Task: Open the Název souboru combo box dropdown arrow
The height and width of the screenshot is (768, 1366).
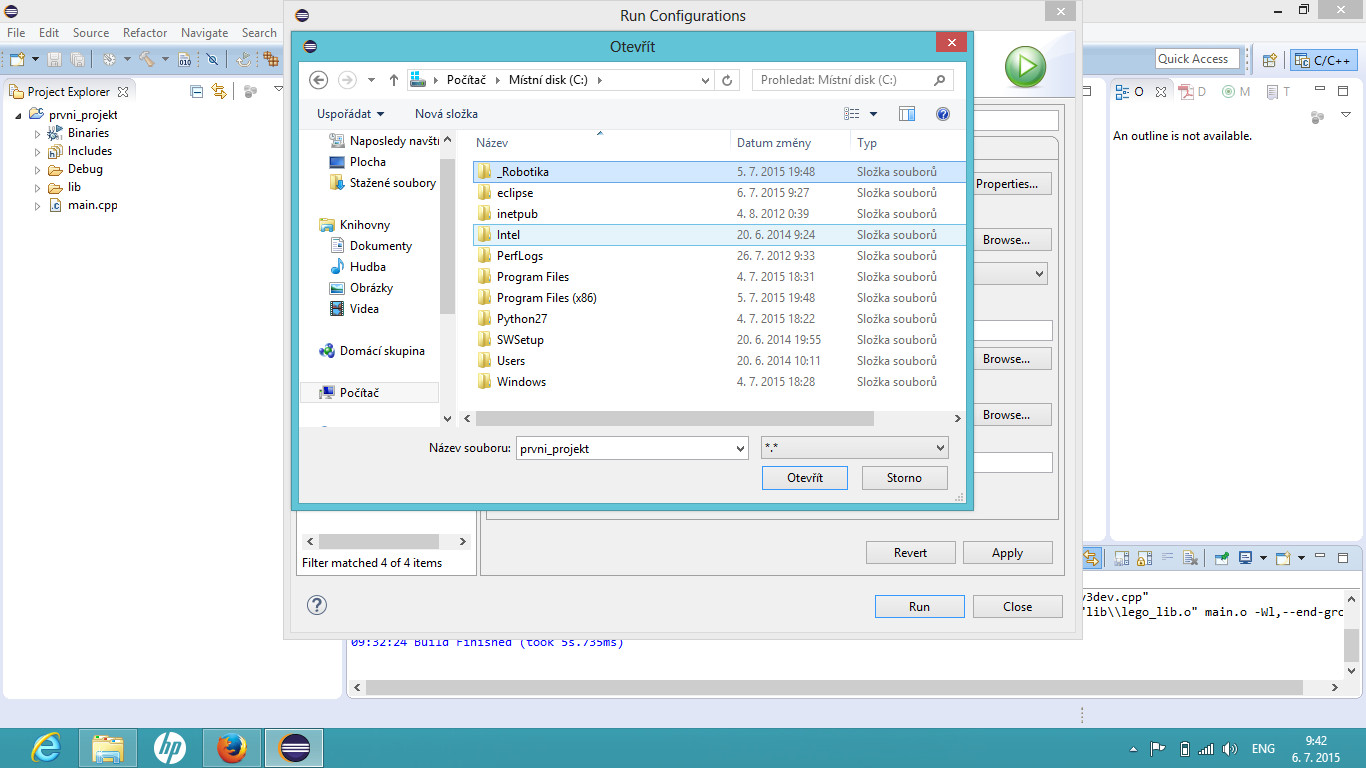Action: click(x=739, y=448)
